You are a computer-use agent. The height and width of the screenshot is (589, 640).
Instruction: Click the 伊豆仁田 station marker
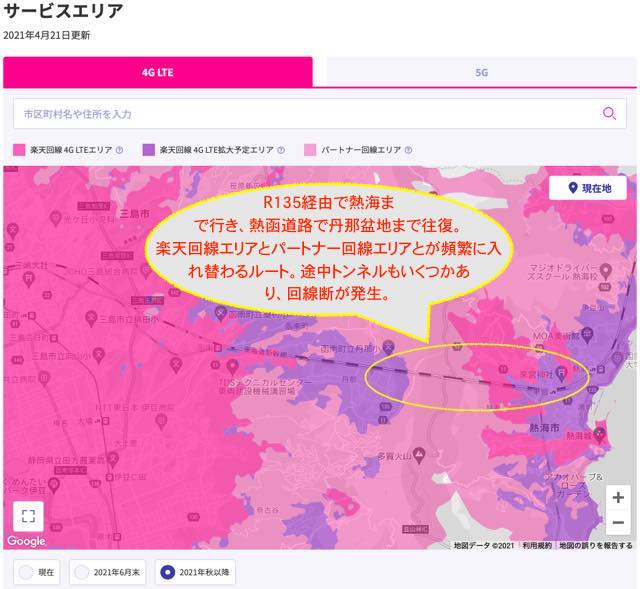click(x=109, y=476)
